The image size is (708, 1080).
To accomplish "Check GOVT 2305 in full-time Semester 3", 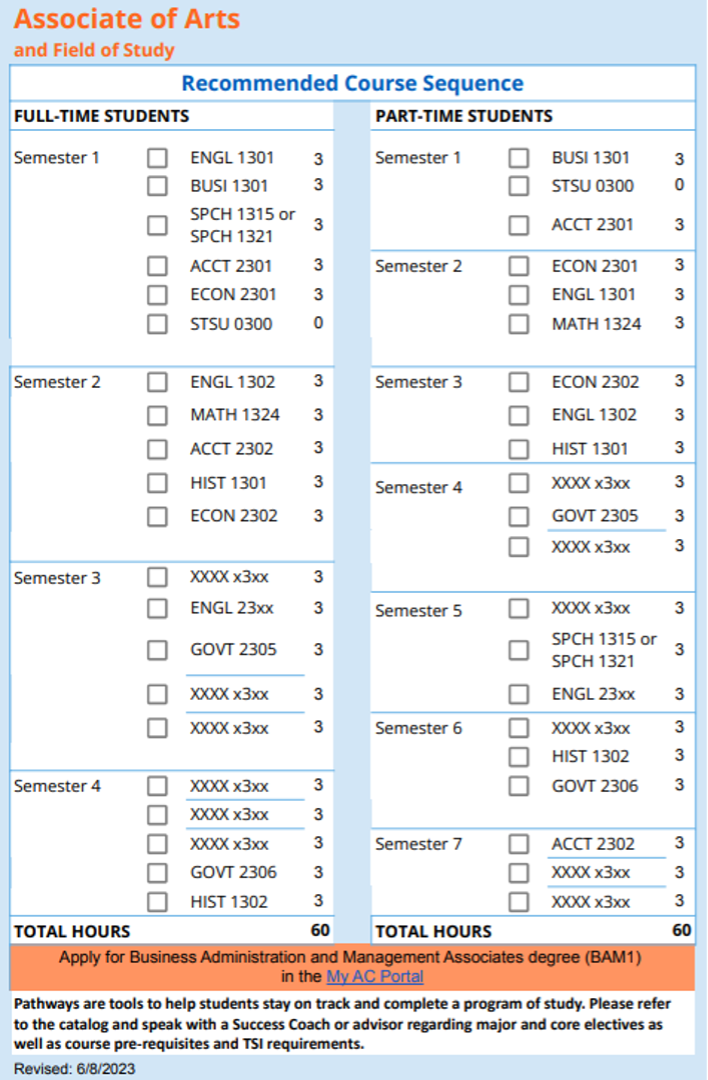I will point(157,650).
